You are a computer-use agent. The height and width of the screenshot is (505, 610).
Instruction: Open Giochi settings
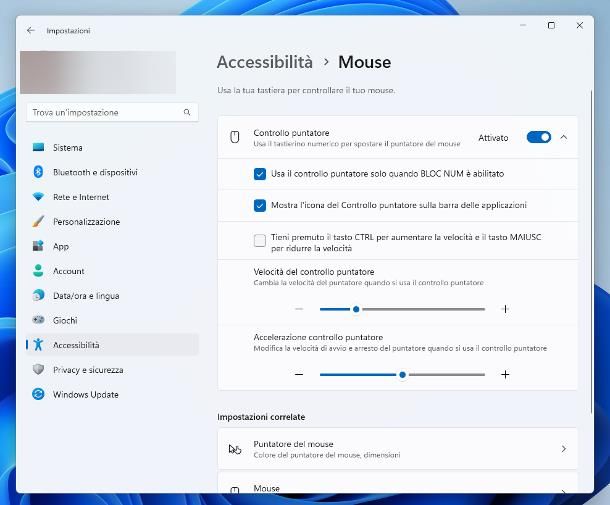(112, 320)
